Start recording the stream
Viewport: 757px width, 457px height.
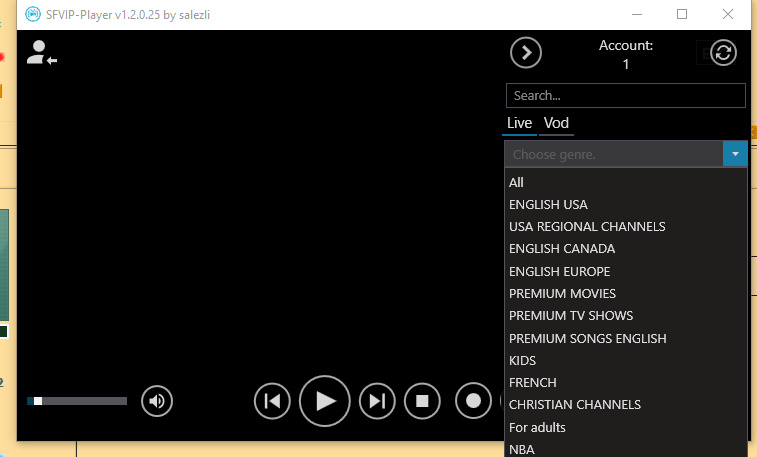click(473, 401)
